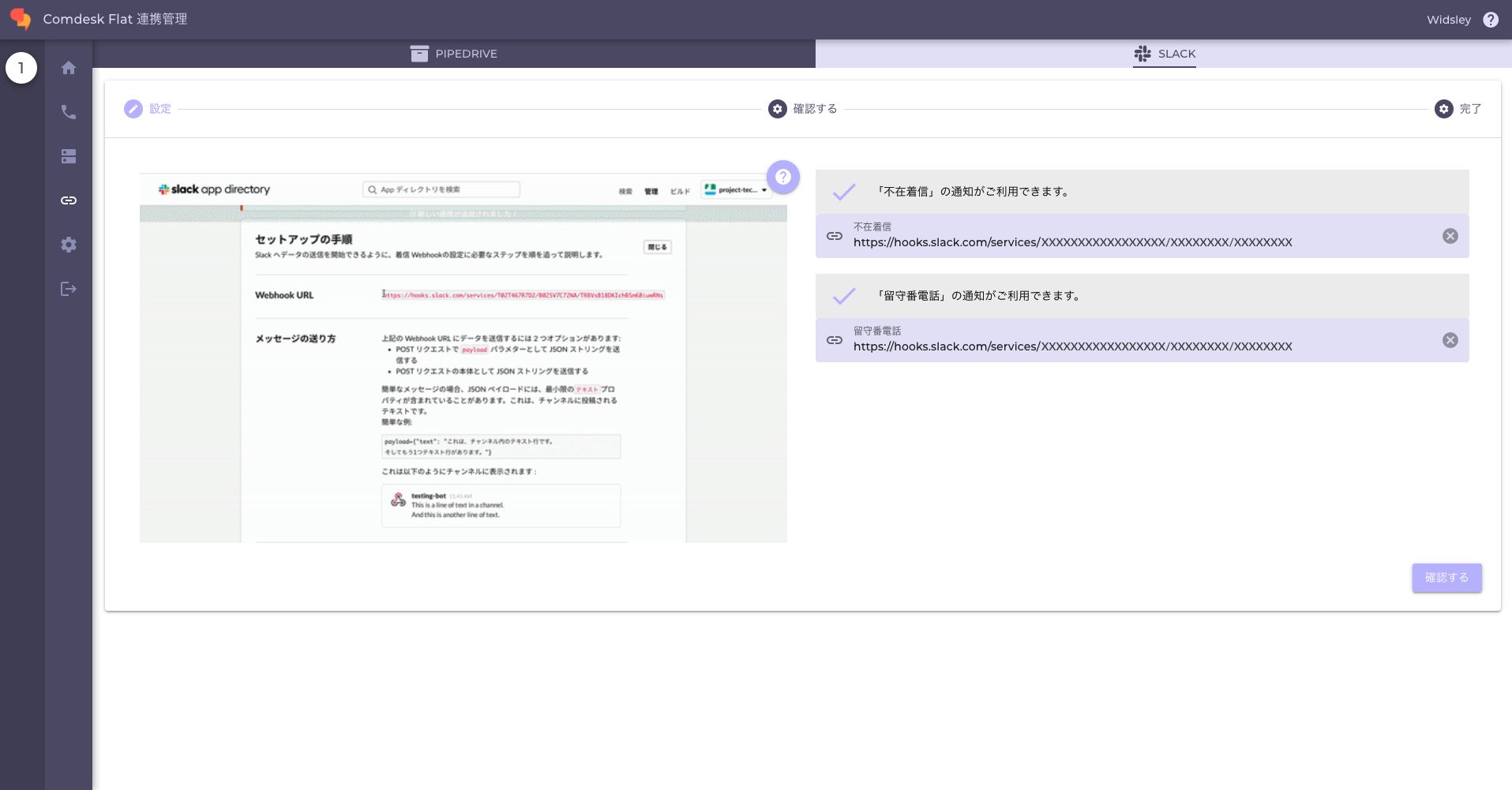Edit the 不在着信 webhook URL field
Viewport: 1512px width, 790px height.
coord(1142,236)
